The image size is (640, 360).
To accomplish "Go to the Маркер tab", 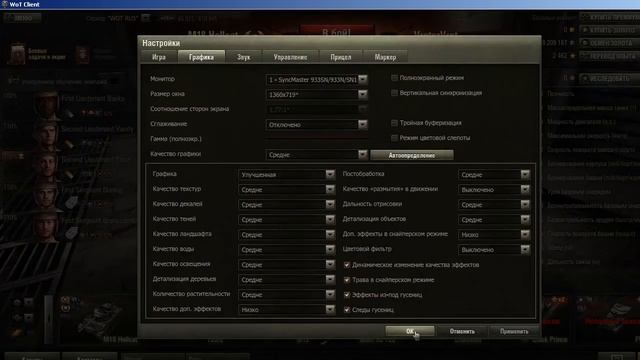I will (x=385, y=57).
